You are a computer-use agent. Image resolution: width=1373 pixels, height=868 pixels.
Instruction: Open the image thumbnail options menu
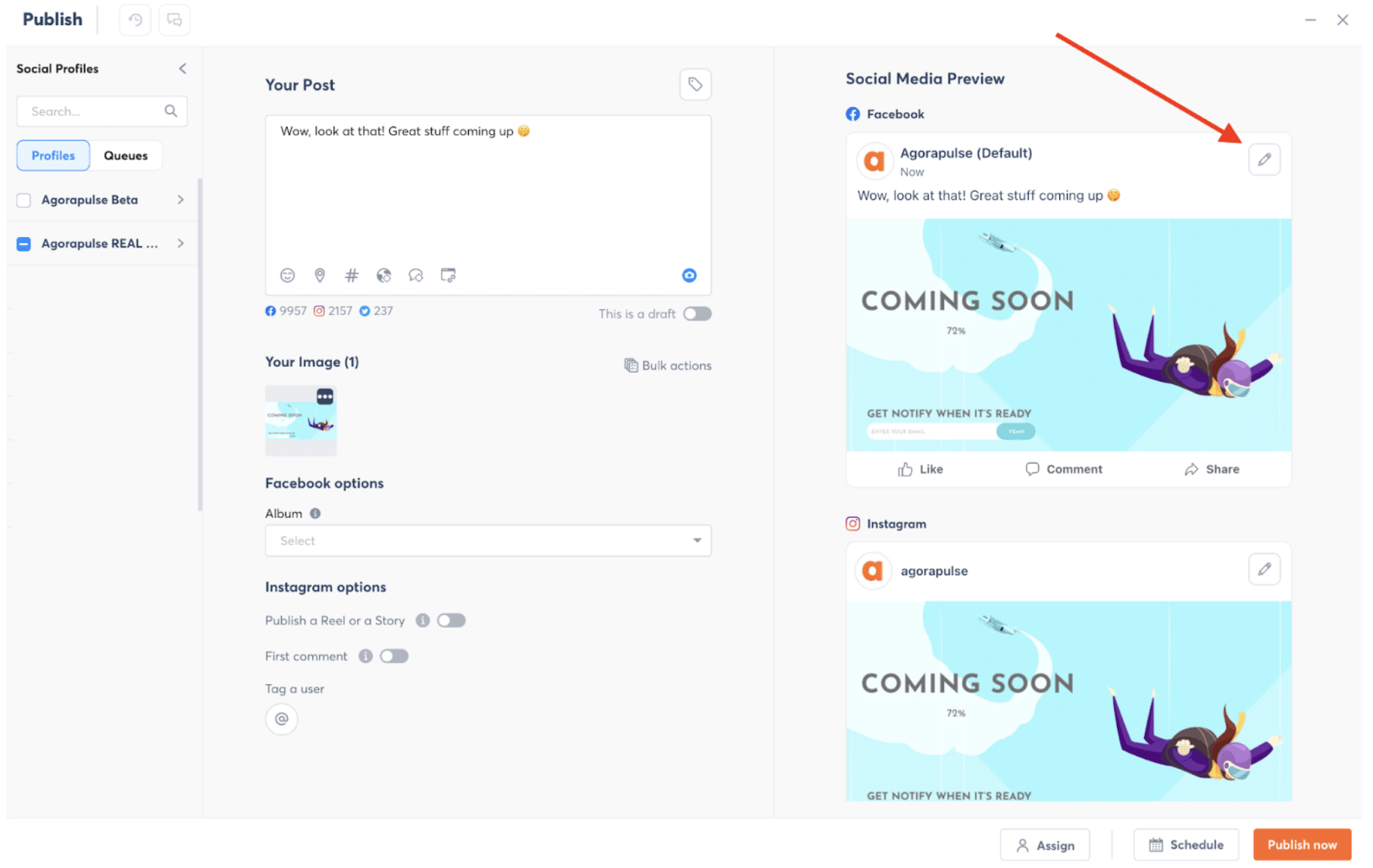point(325,396)
